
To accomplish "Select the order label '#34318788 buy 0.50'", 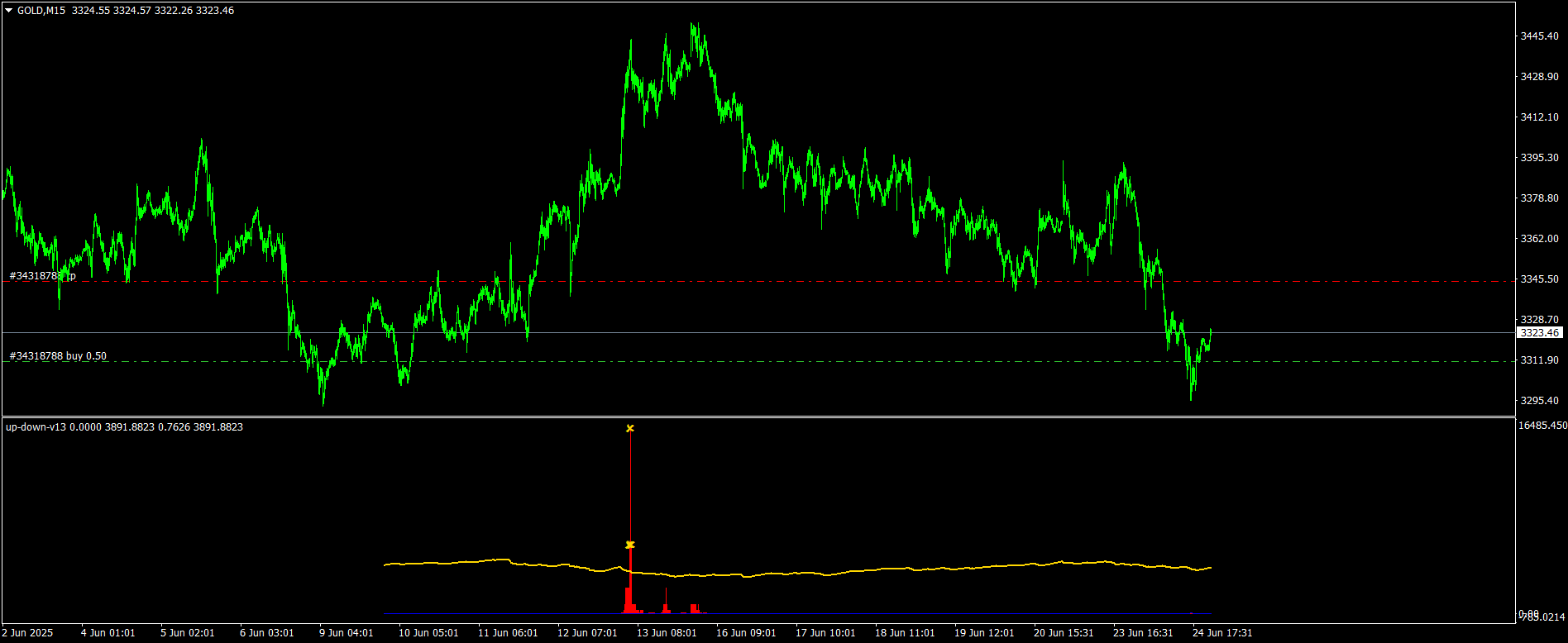I will (58, 356).
